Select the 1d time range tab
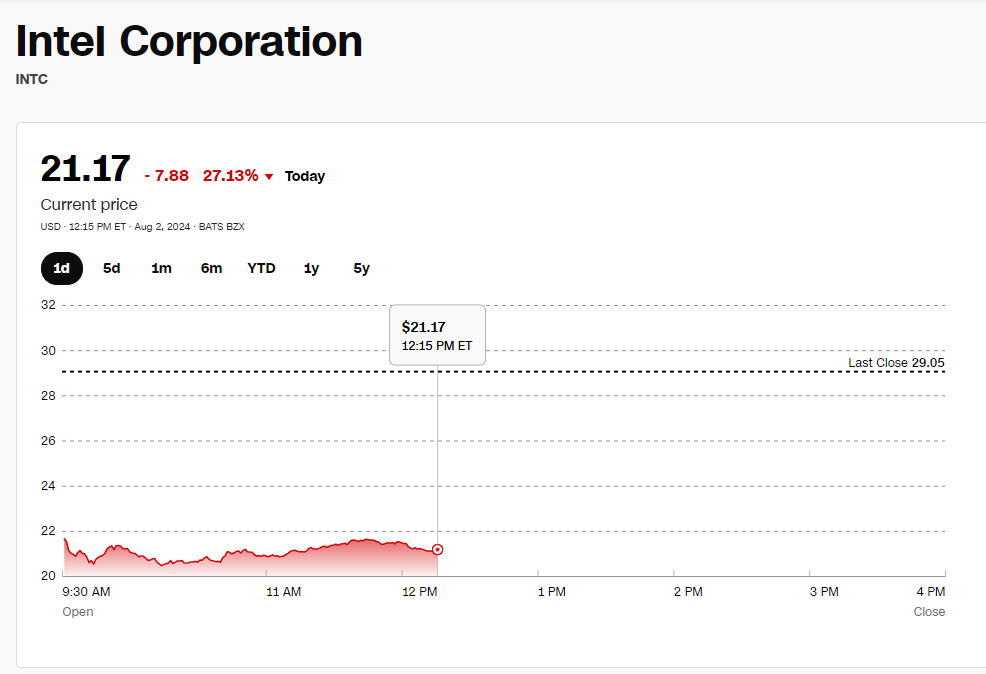The image size is (986, 674). 62,268
